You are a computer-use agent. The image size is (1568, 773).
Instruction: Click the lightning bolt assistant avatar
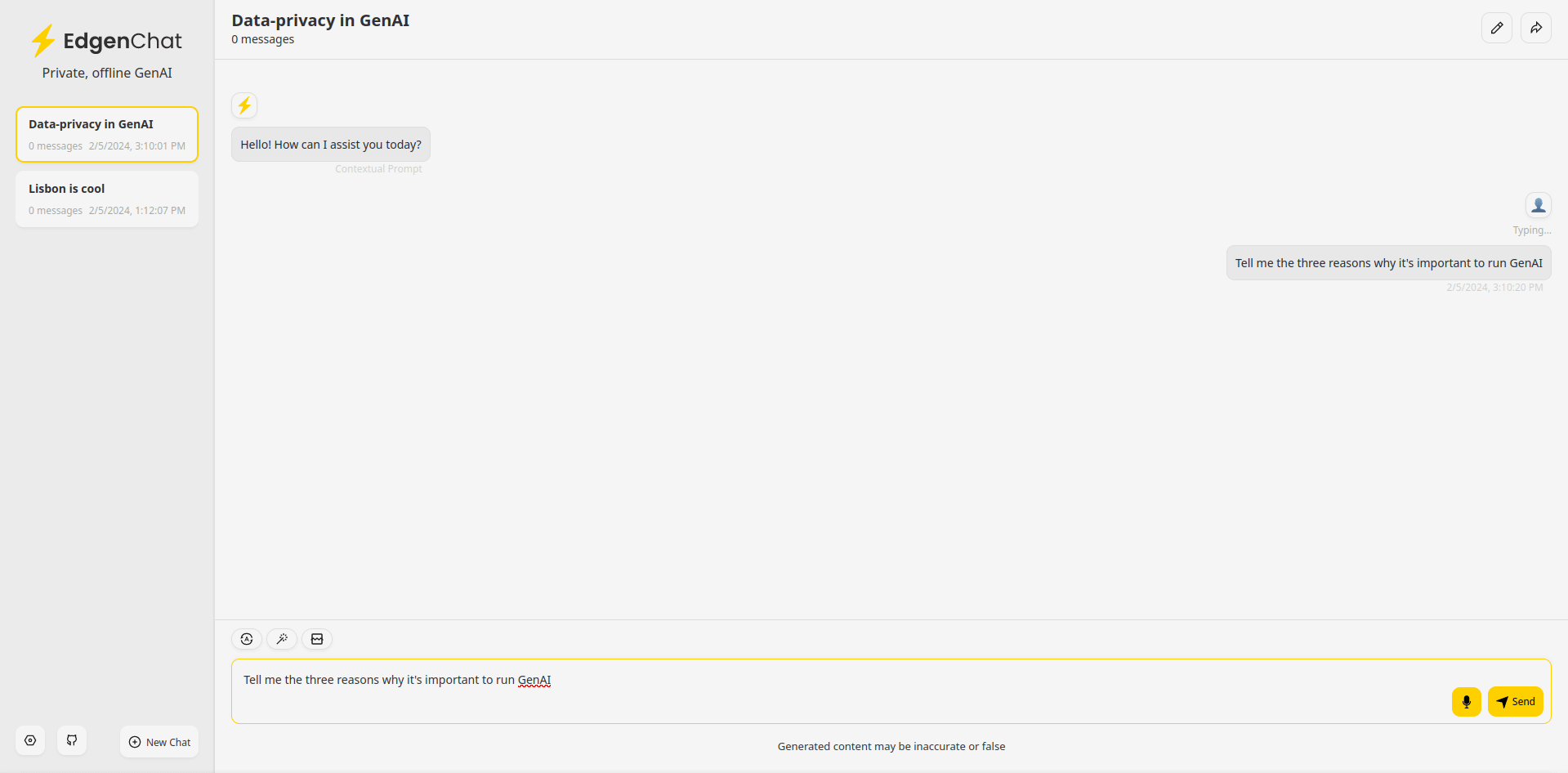(x=244, y=105)
